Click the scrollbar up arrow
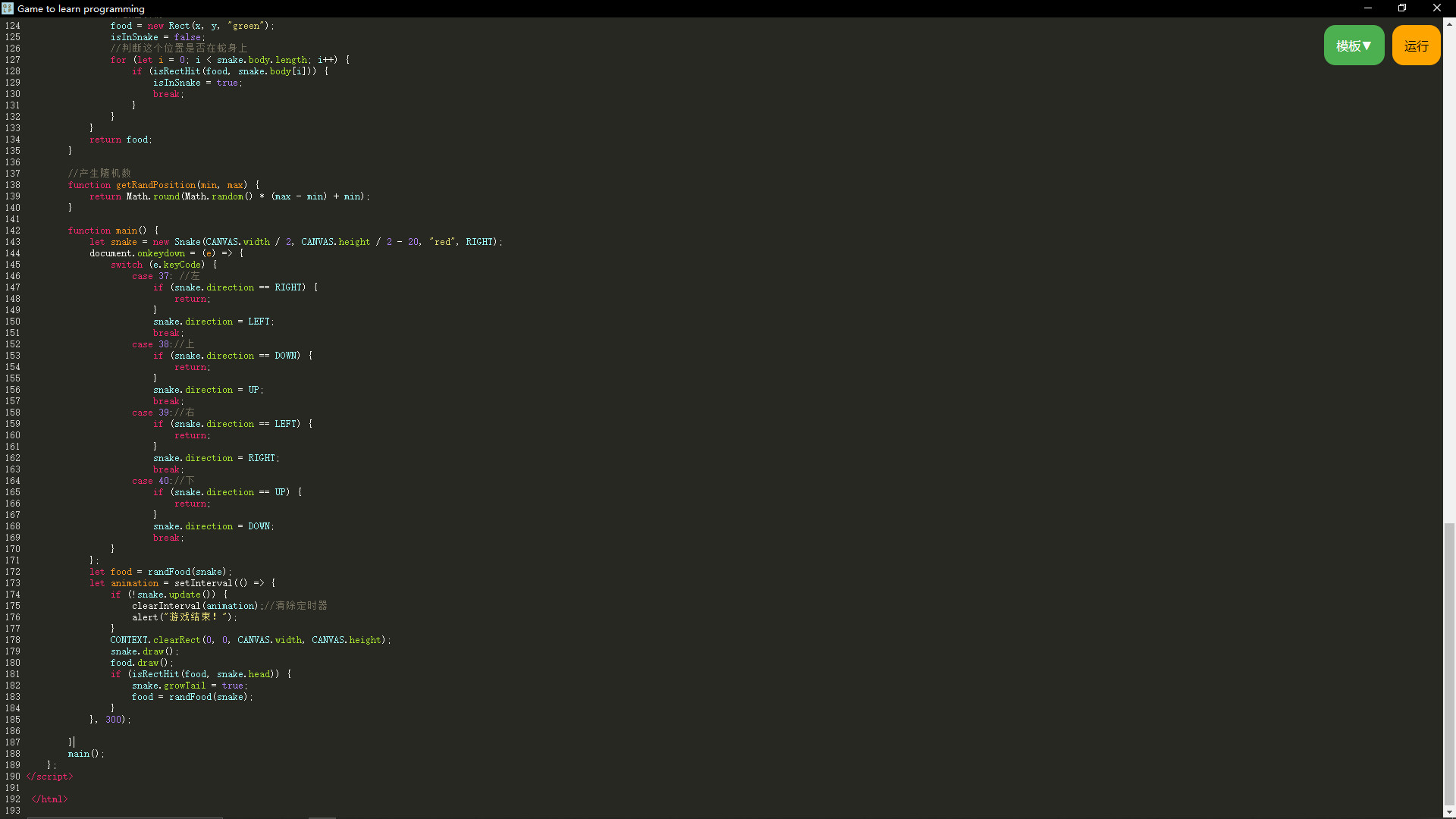Image resolution: width=1456 pixels, height=819 pixels. 1449,25
